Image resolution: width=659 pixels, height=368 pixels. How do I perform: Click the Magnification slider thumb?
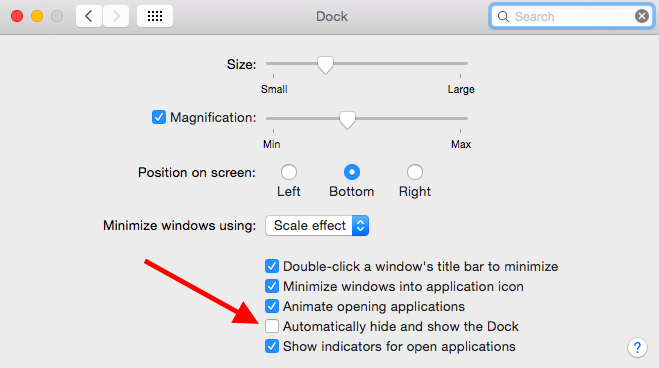click(x=347, y=120)
